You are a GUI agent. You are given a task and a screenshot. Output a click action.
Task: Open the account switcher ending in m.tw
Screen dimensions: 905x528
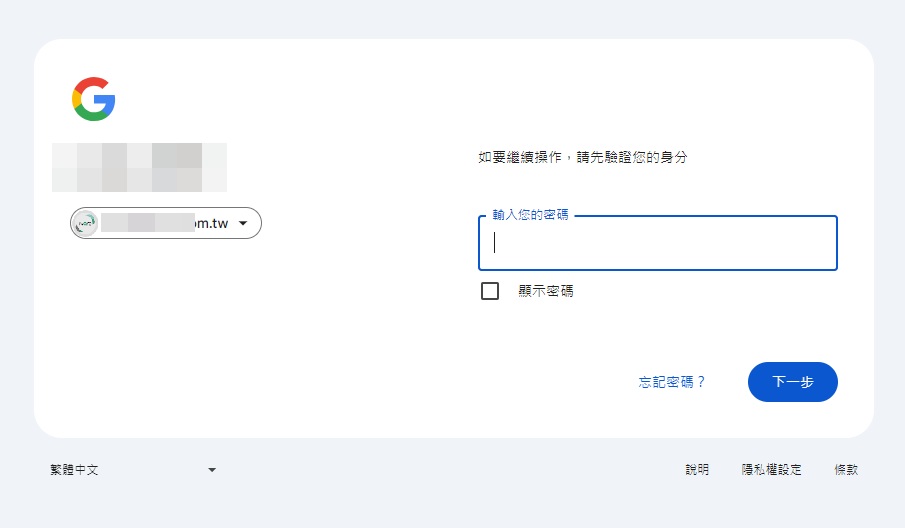click(166, 223)
